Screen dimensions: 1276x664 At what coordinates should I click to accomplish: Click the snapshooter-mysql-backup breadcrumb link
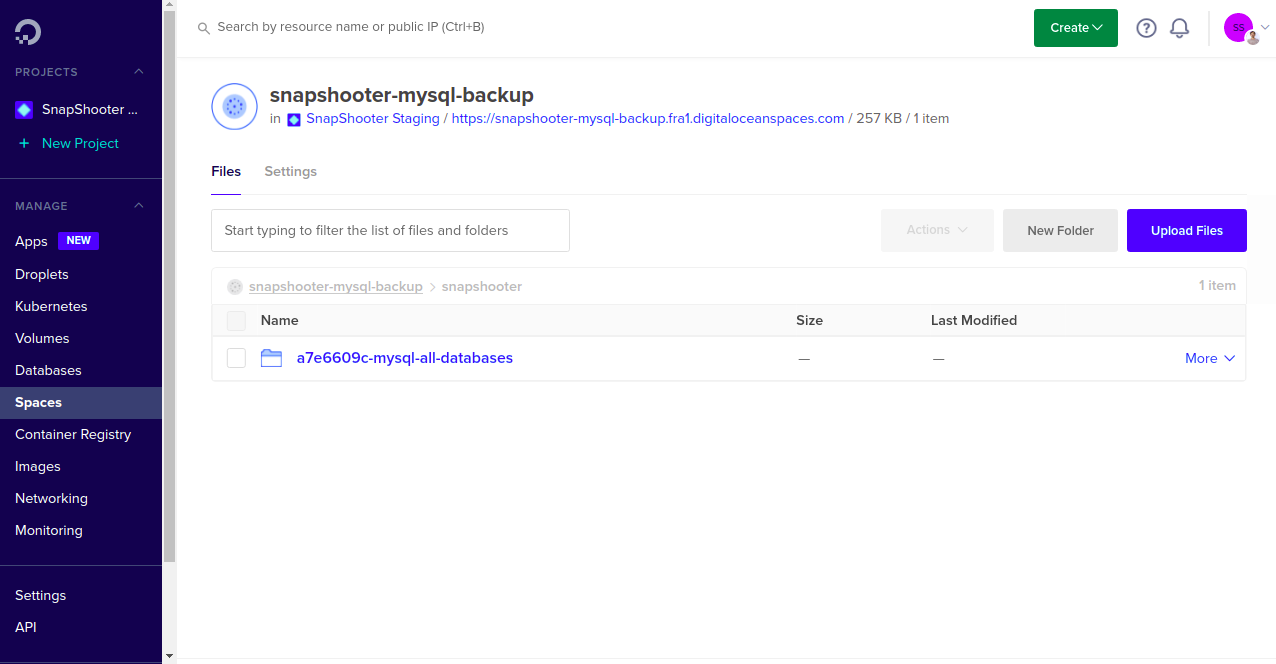[x=336, y=286]
